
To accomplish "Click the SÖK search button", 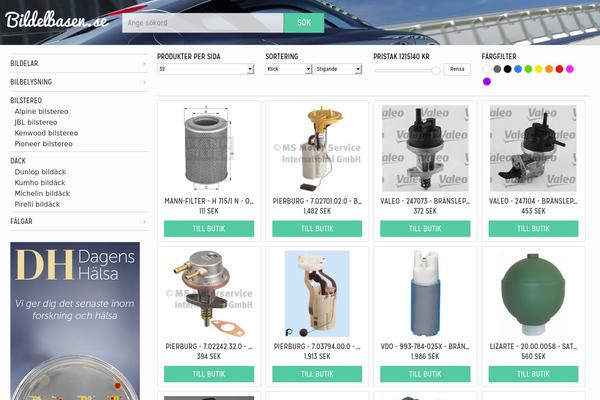I will tap(304, 23).
